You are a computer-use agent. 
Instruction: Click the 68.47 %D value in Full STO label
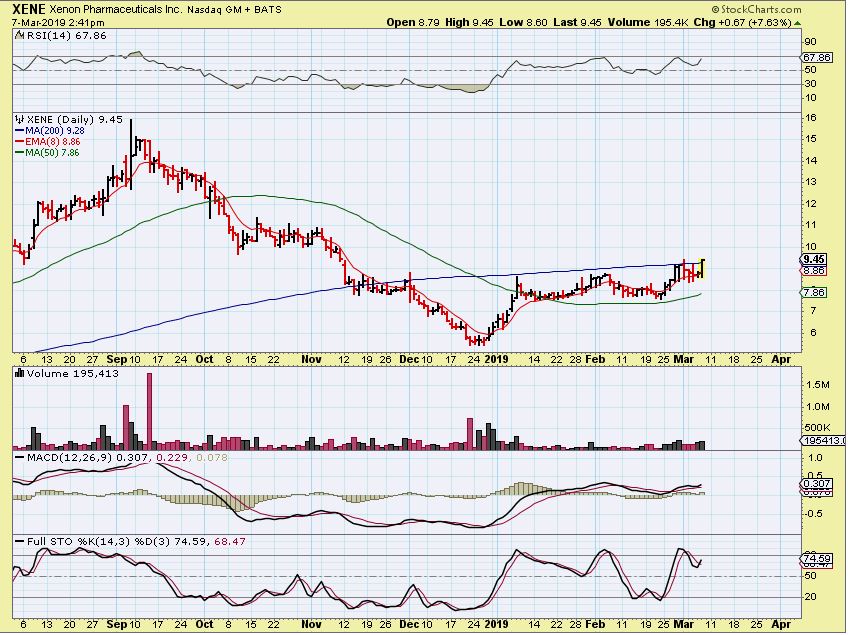[x=230, y=541]
